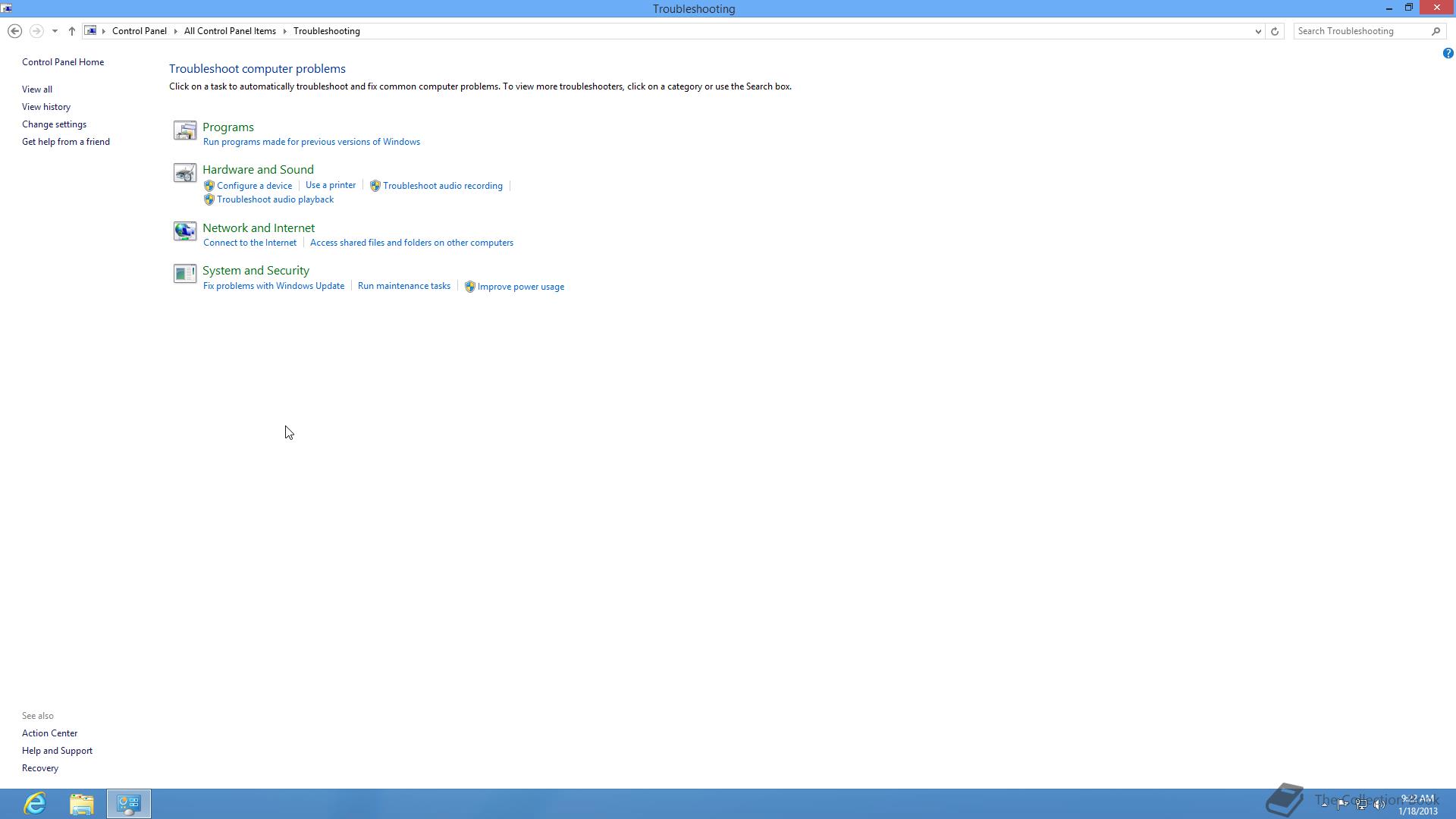The width and height of the screenshot is (1456, 819).
Task: Click Connect to the Internet
Action: (250, 243)
